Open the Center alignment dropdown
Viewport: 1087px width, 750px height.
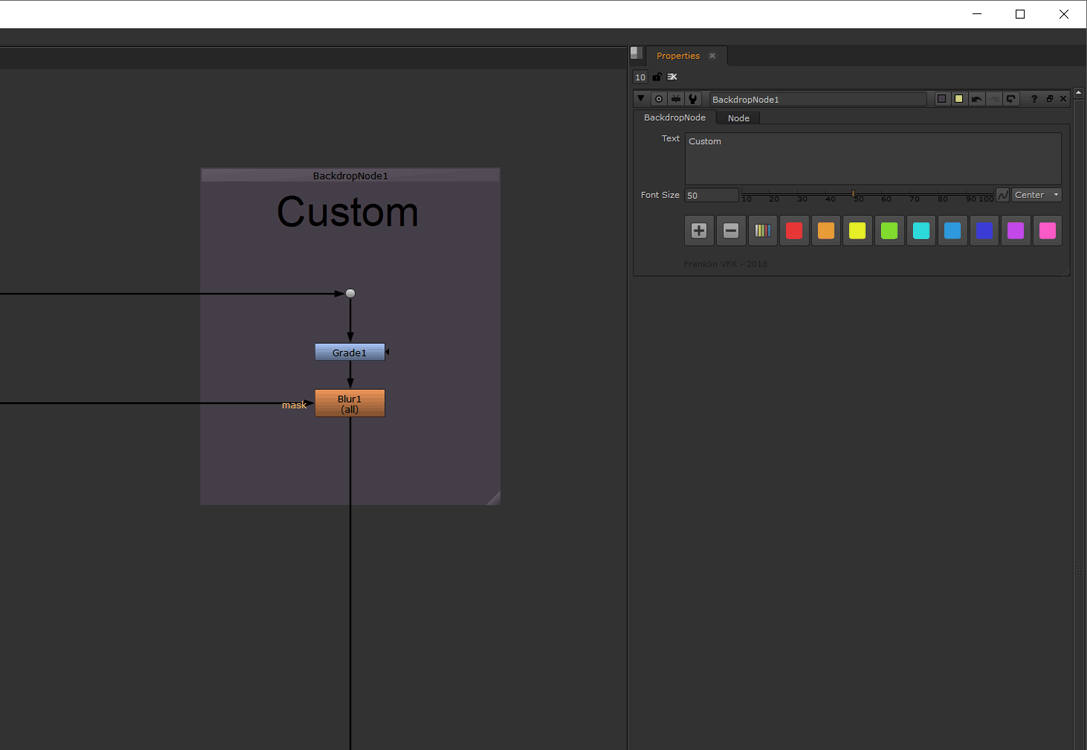tap(1036, 195)
